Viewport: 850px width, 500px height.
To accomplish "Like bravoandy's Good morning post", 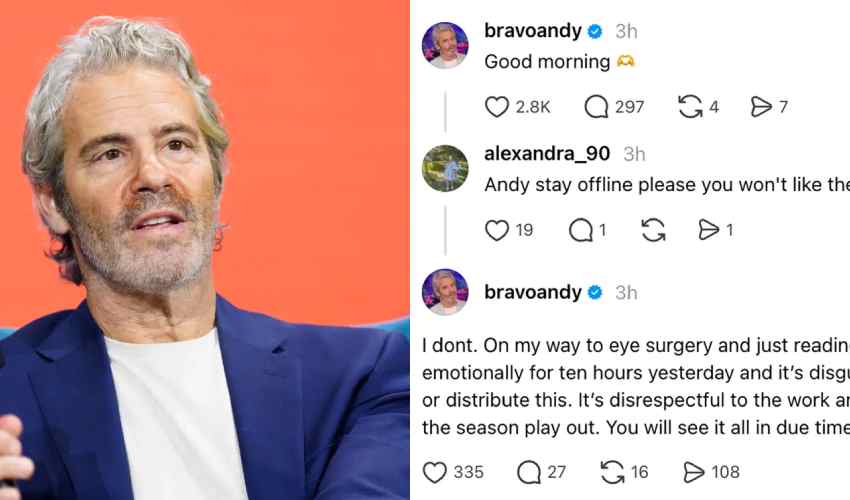I will tap(497, 107).
